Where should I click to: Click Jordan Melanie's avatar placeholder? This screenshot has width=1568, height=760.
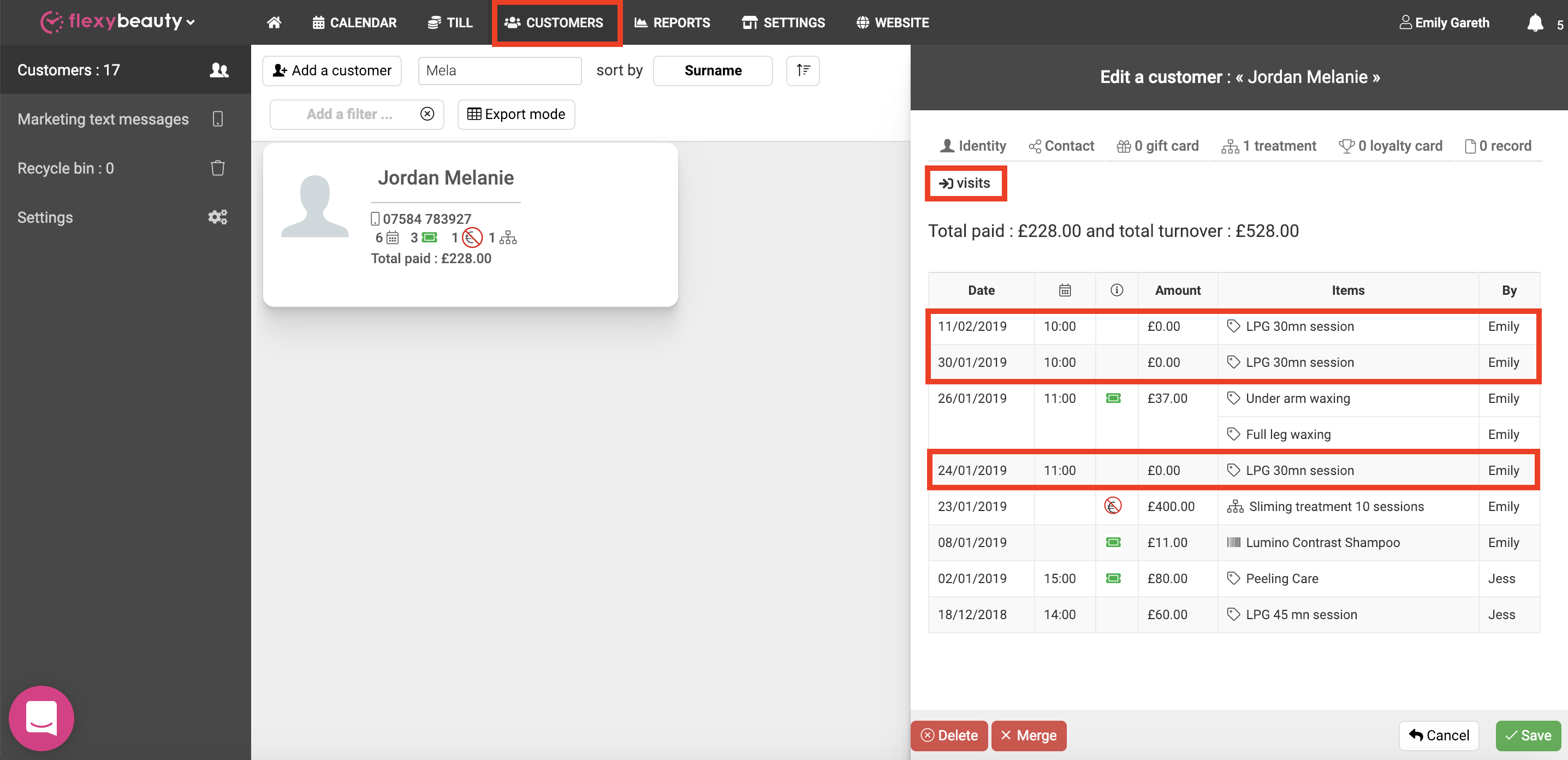pyautogui.click(x=314, y=206)
